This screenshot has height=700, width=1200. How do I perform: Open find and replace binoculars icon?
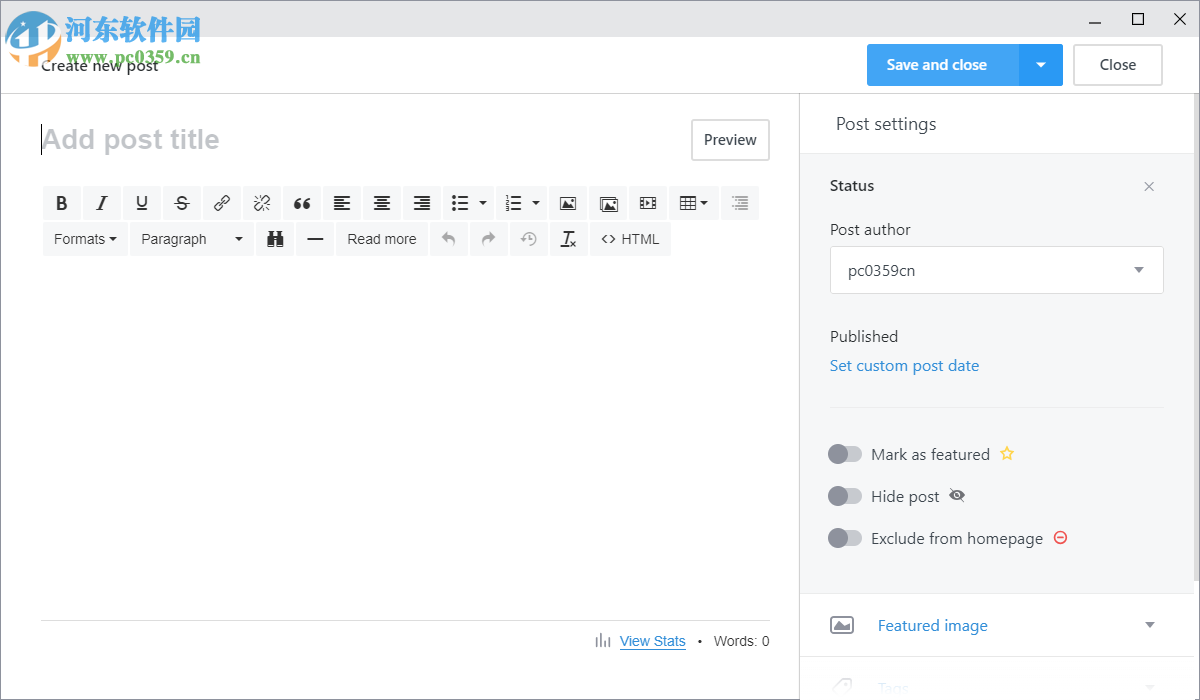pos(275,239)
